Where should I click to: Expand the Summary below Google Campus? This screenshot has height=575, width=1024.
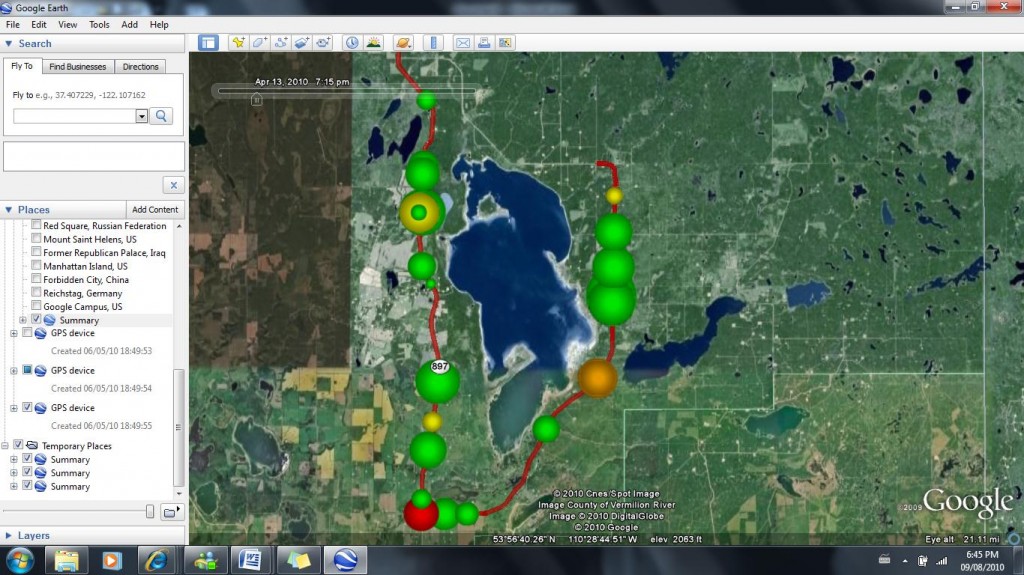[x=23, y=320]
